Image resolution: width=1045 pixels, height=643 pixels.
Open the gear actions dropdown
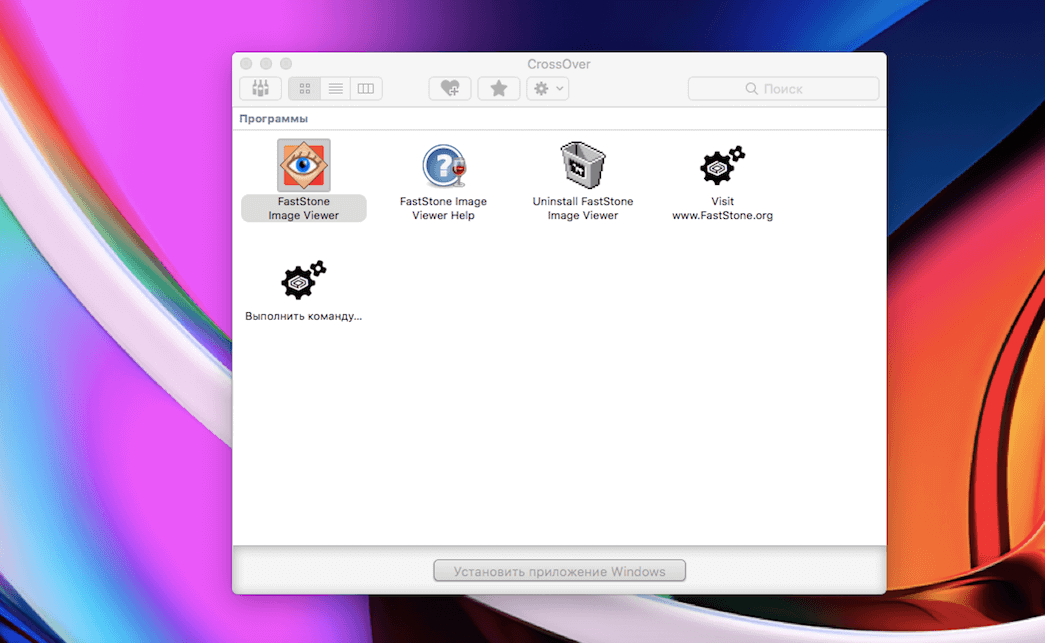pos(548,89)
